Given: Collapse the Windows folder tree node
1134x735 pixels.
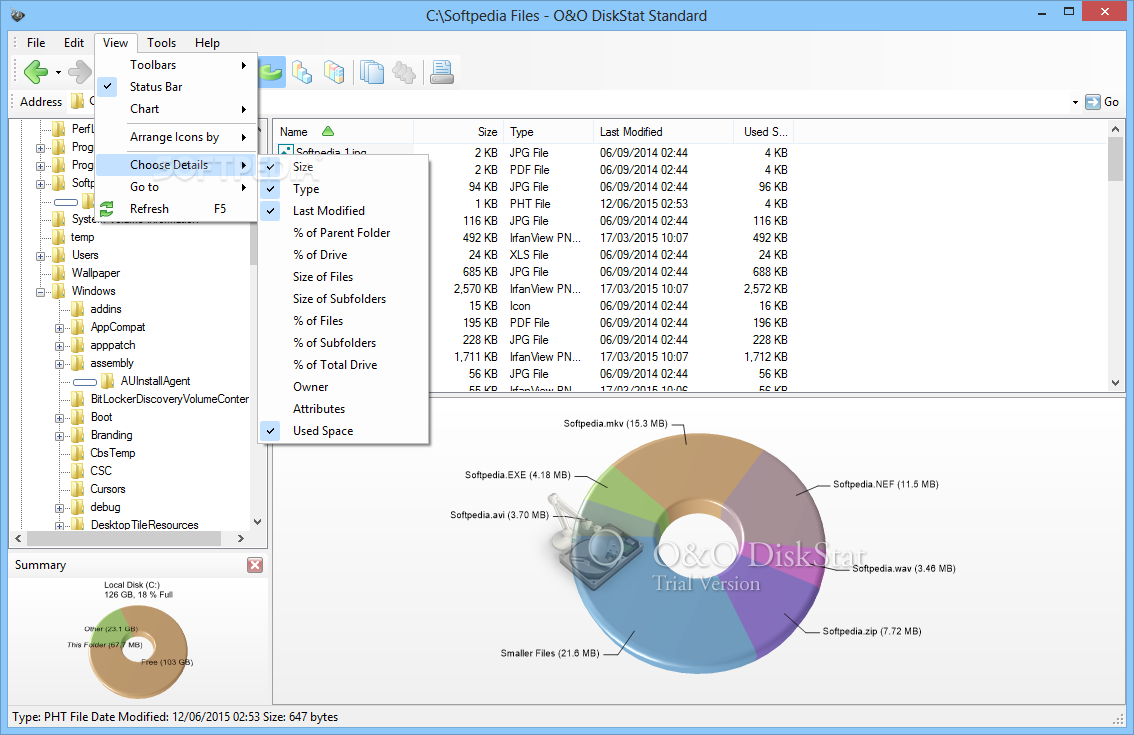Looking at the screenshot, I should tap(40, 292).
